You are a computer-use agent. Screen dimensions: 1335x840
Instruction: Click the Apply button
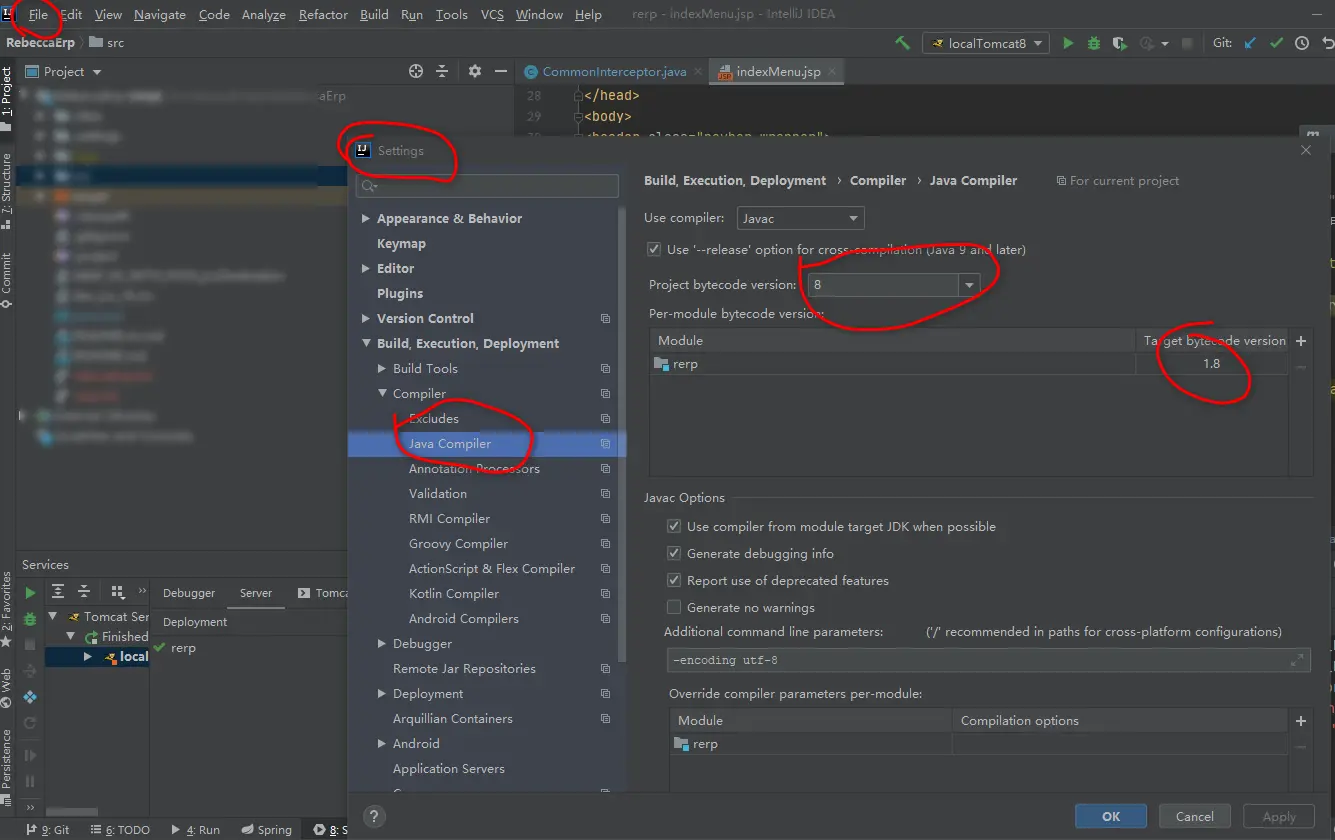tap(1279, 816)
